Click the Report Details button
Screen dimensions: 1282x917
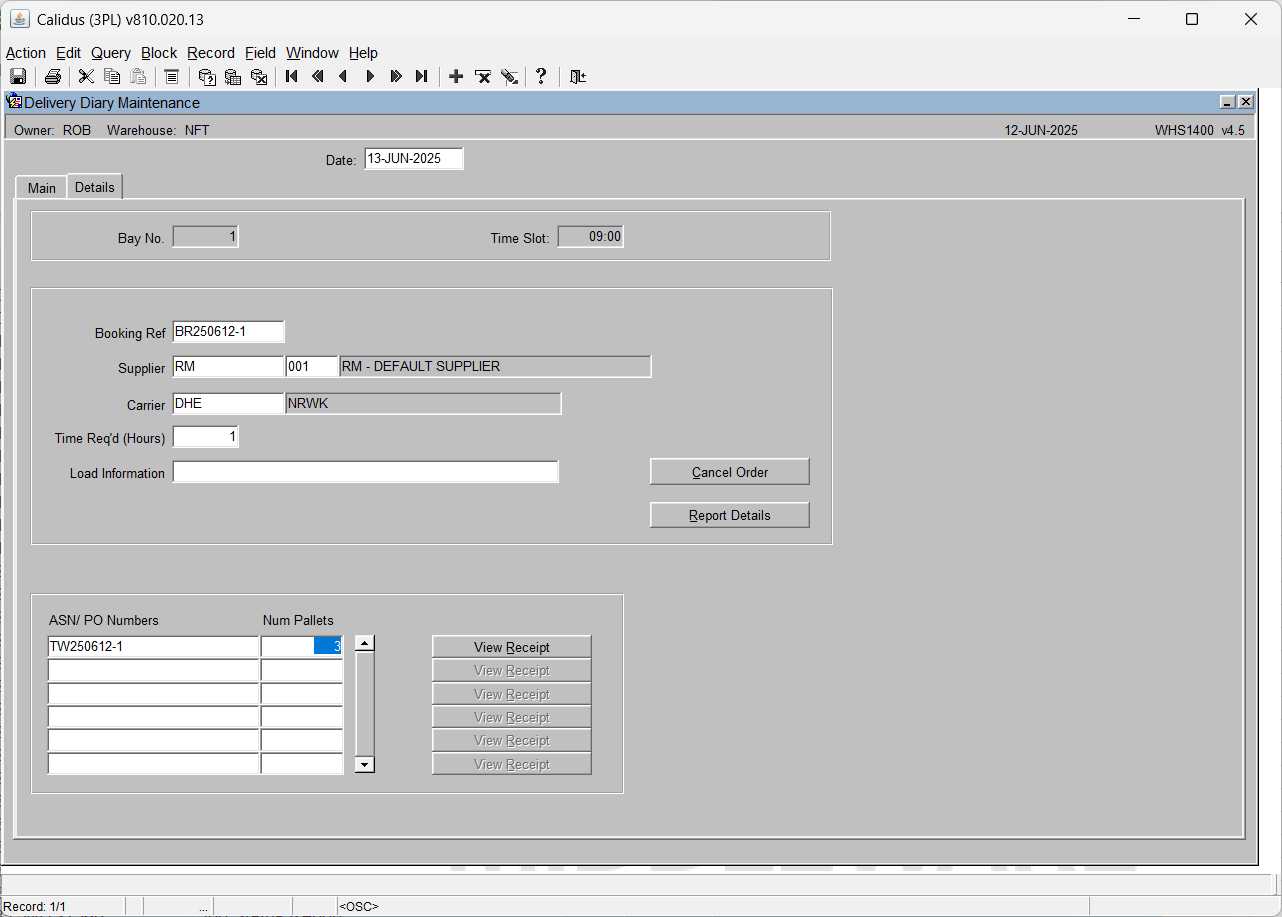coord(730,515)
